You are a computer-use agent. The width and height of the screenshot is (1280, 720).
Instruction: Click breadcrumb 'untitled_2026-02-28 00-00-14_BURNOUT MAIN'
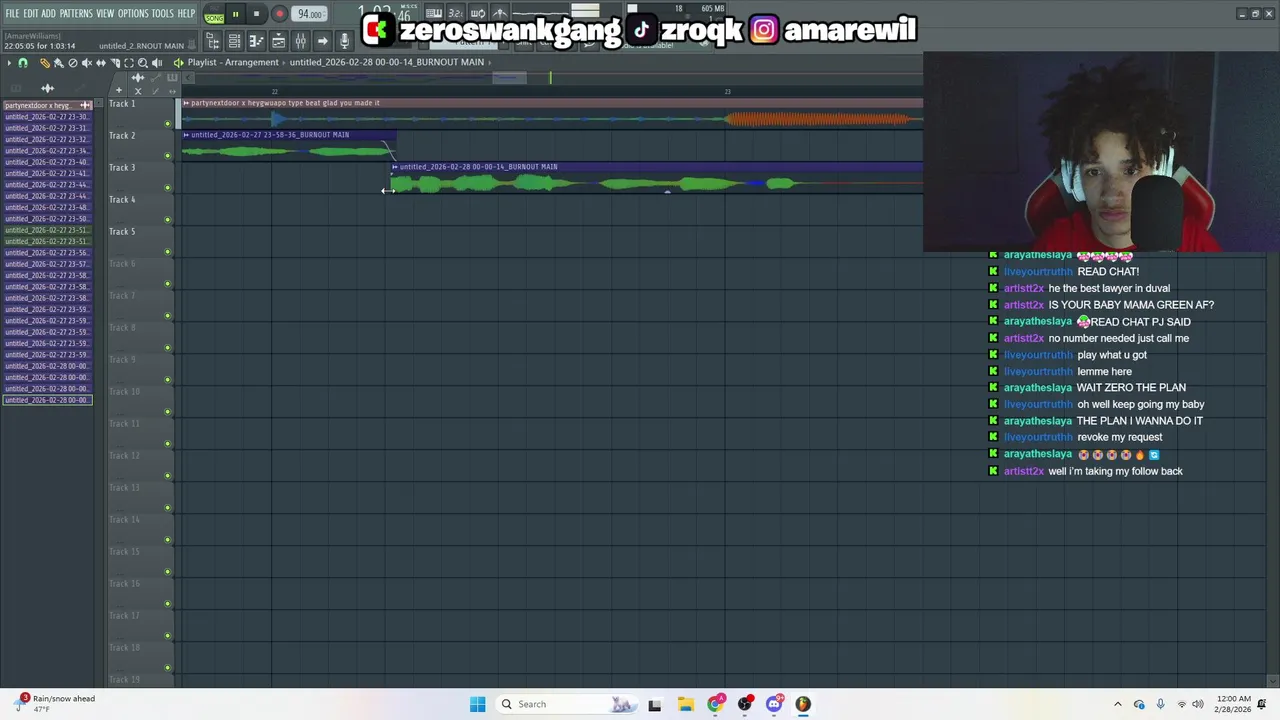[x=387, y=62]
